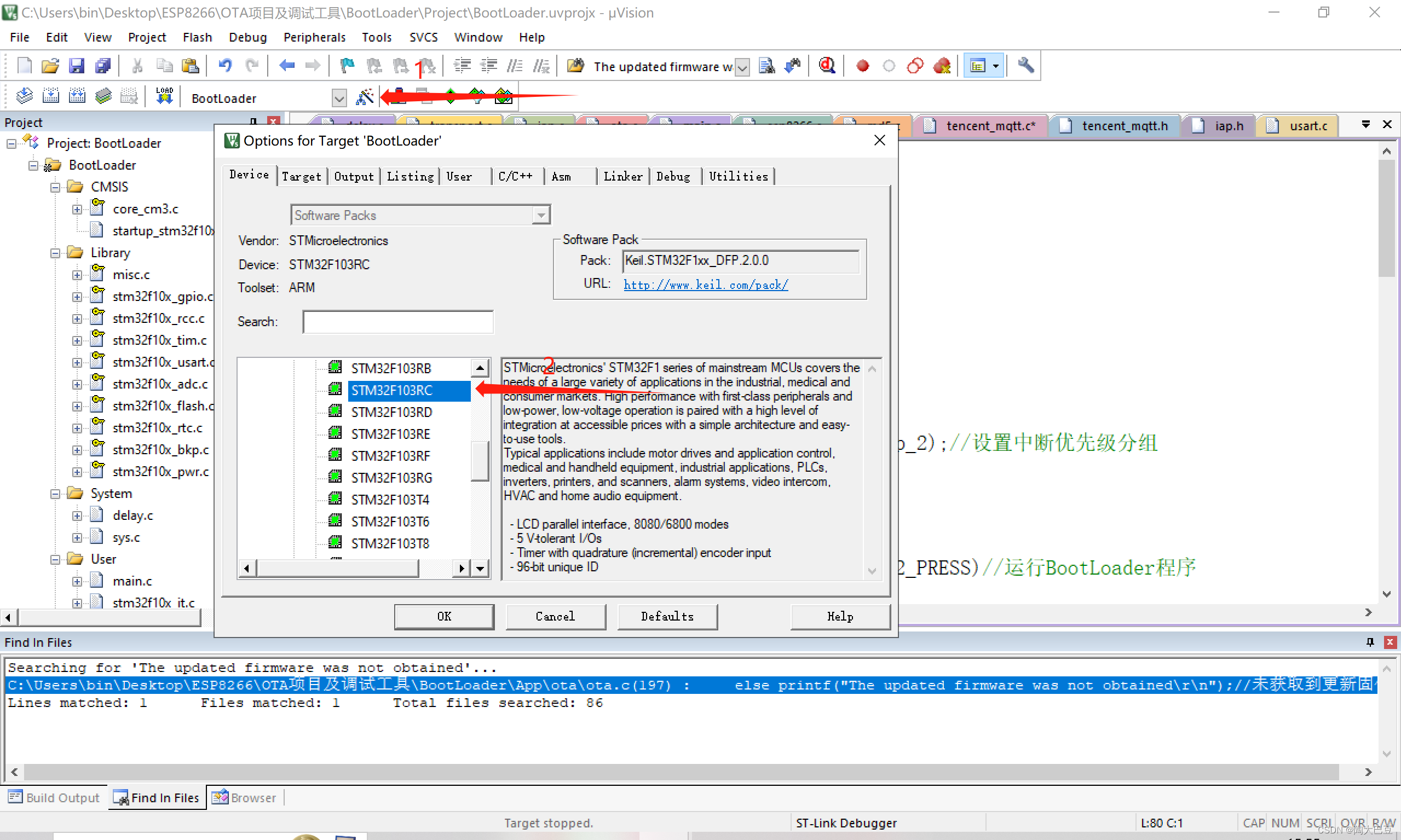Click the Options for Target magic wand icon

364,97
